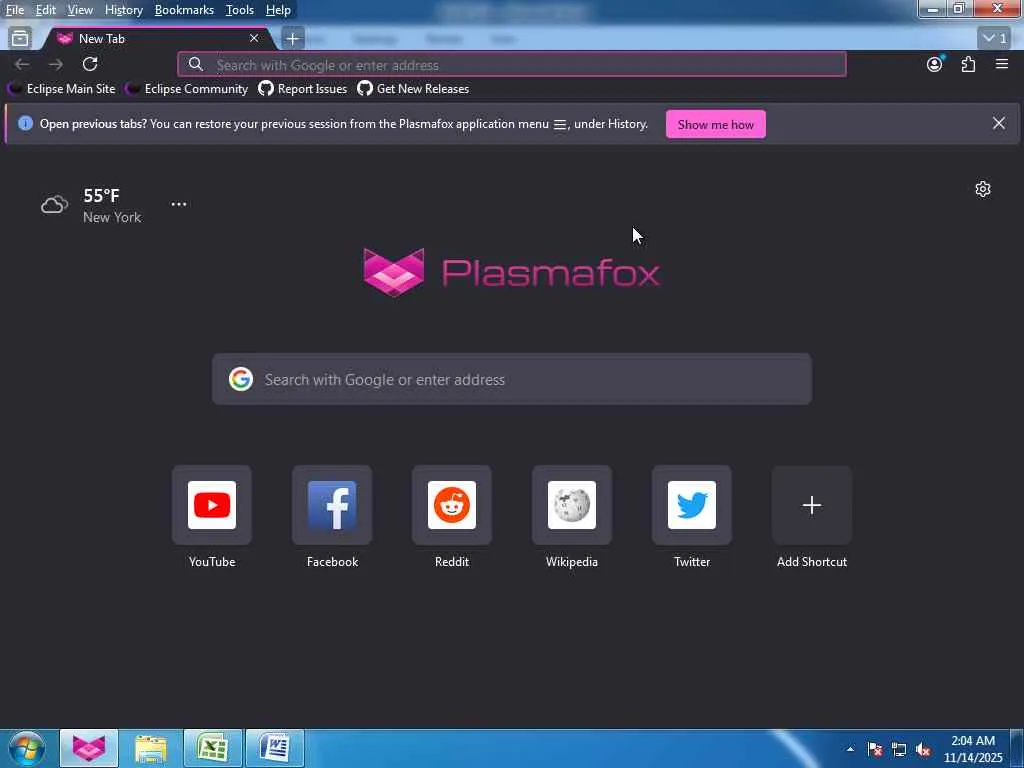Open the History menu
Image resolution: width=1024 pixels, height=768 pixels.
(x=123, y=10)
